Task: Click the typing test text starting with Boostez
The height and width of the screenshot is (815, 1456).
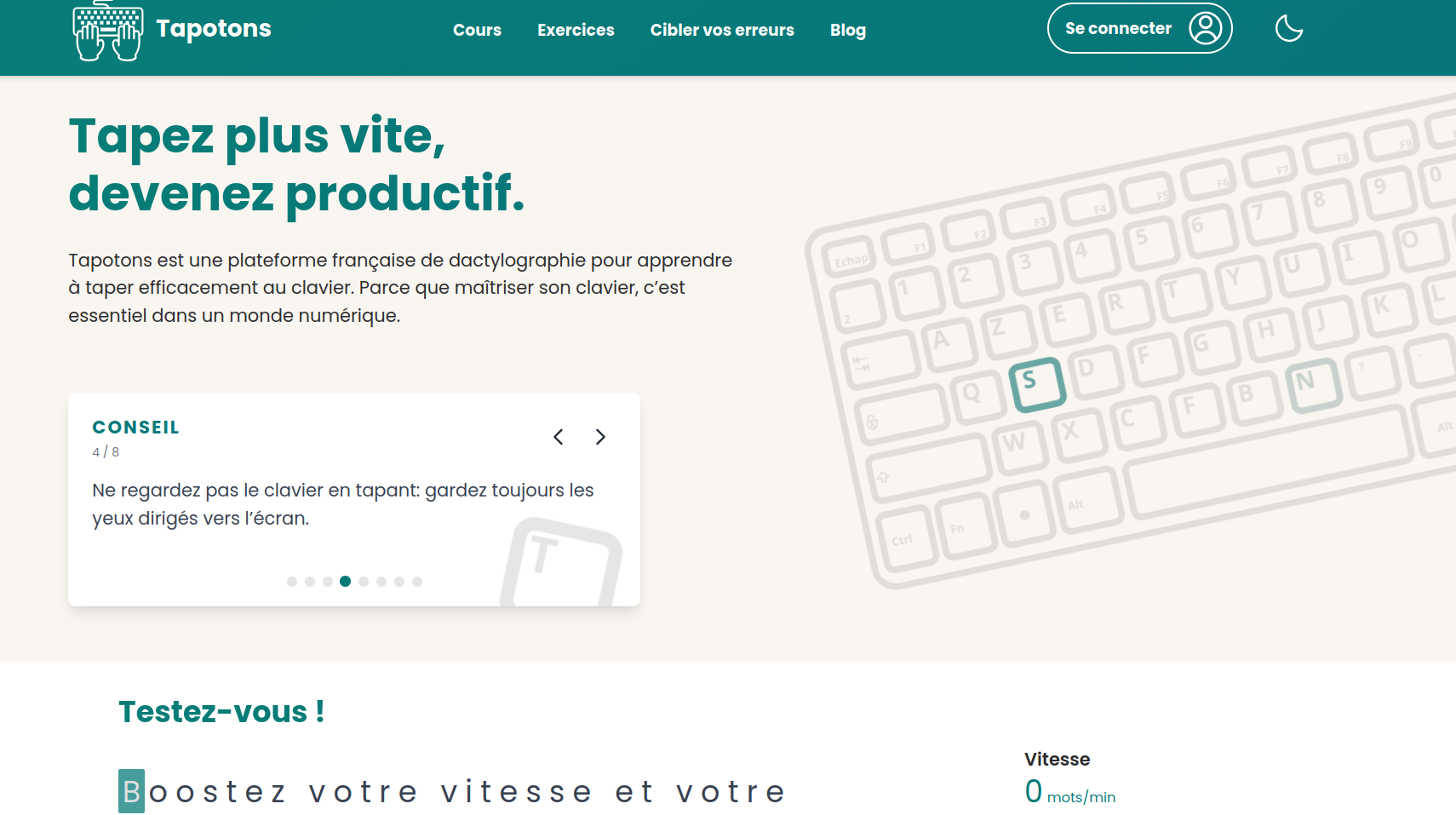Action: tap(453, 791)
